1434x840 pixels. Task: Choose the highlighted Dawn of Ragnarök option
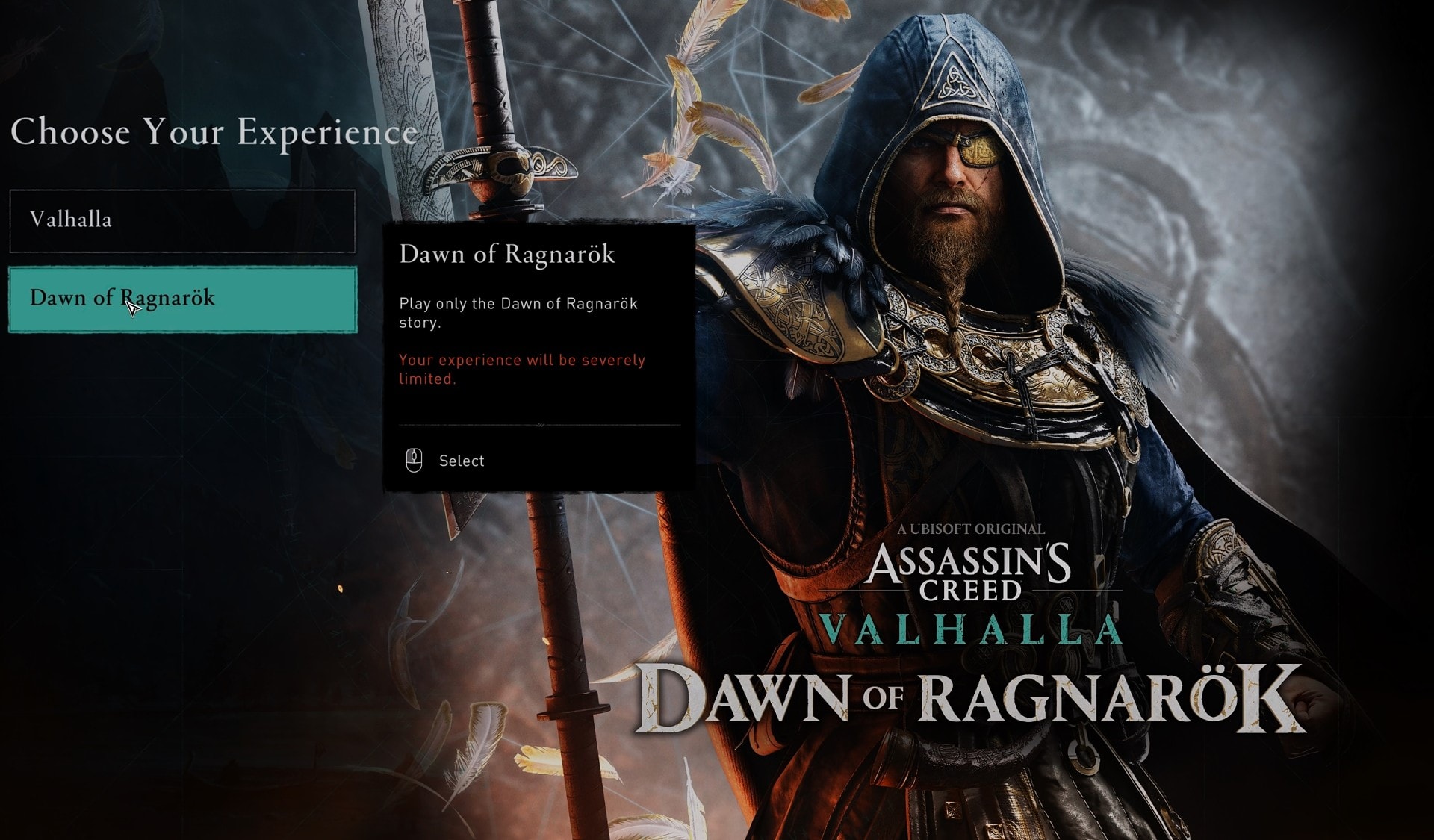[x=182, y=299]
